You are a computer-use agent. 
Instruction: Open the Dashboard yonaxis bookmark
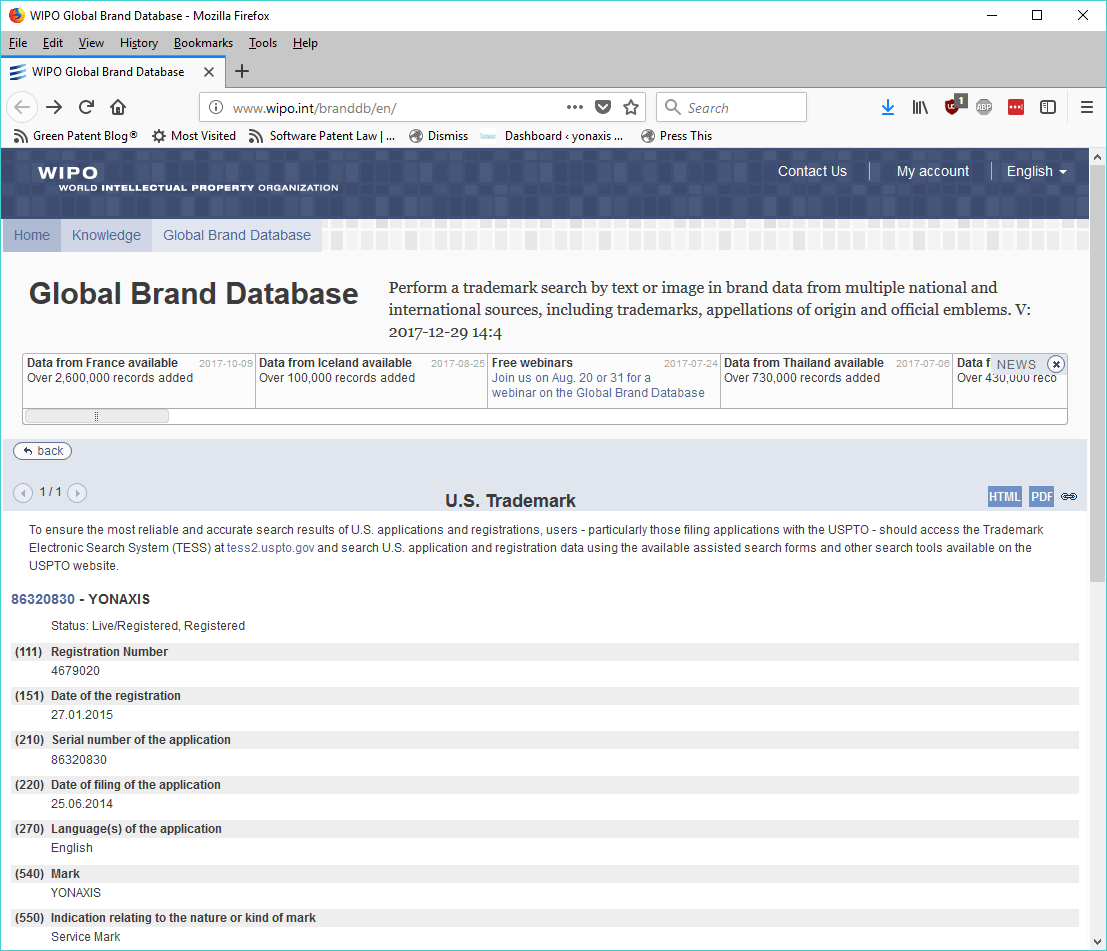(x=552, y=136)
